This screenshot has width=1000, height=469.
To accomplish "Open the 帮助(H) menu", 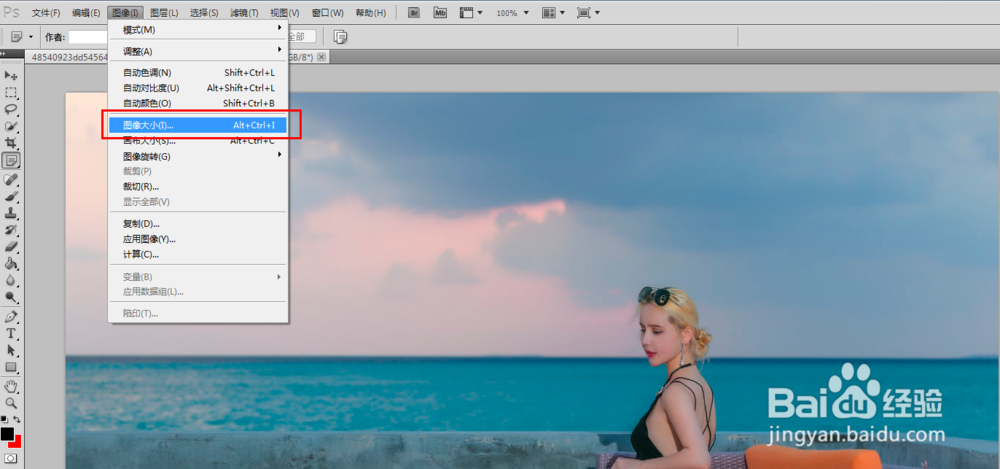I will [371, 13].
